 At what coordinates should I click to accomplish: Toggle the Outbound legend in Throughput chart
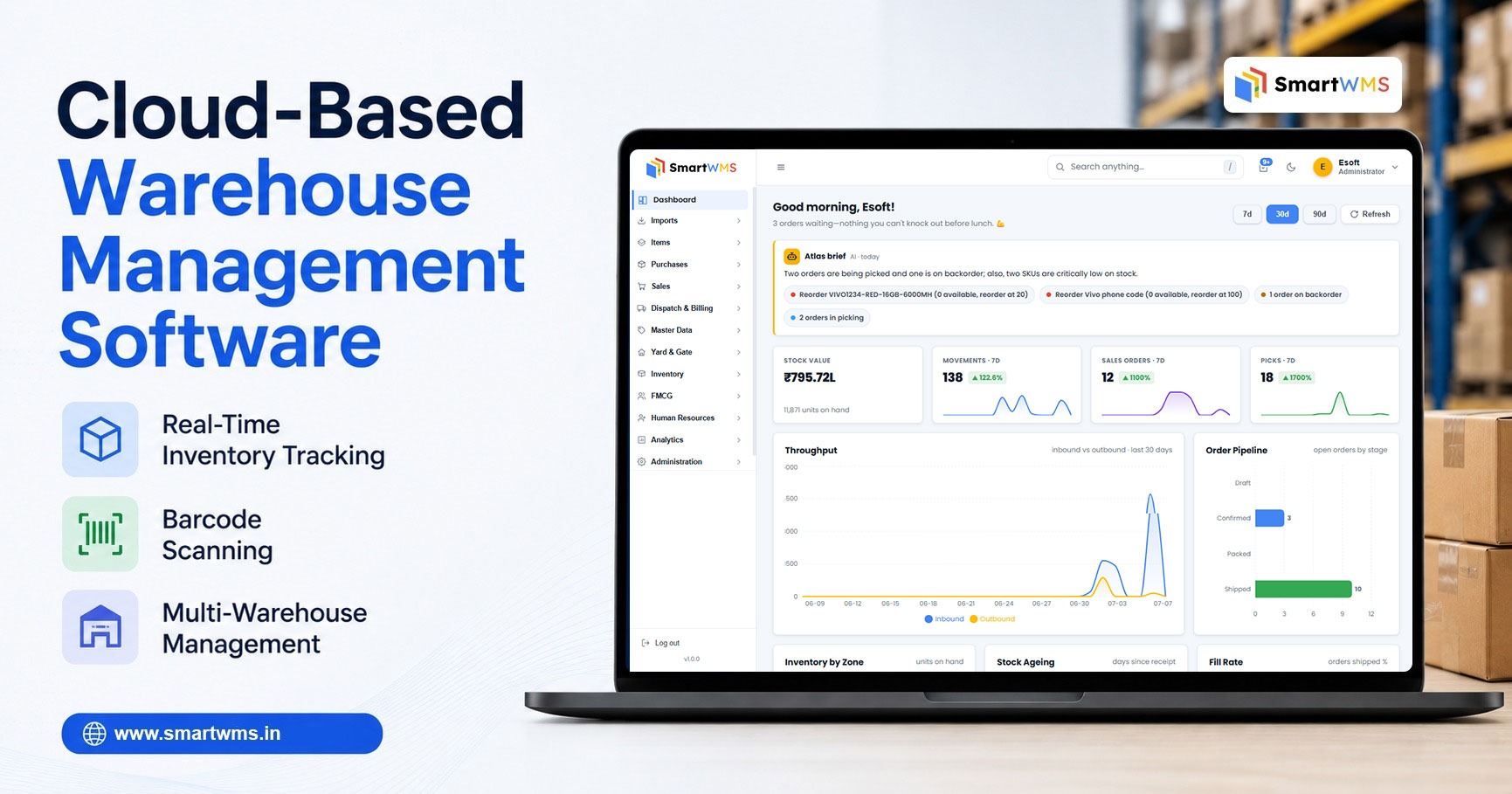click(x=992, y=619)
